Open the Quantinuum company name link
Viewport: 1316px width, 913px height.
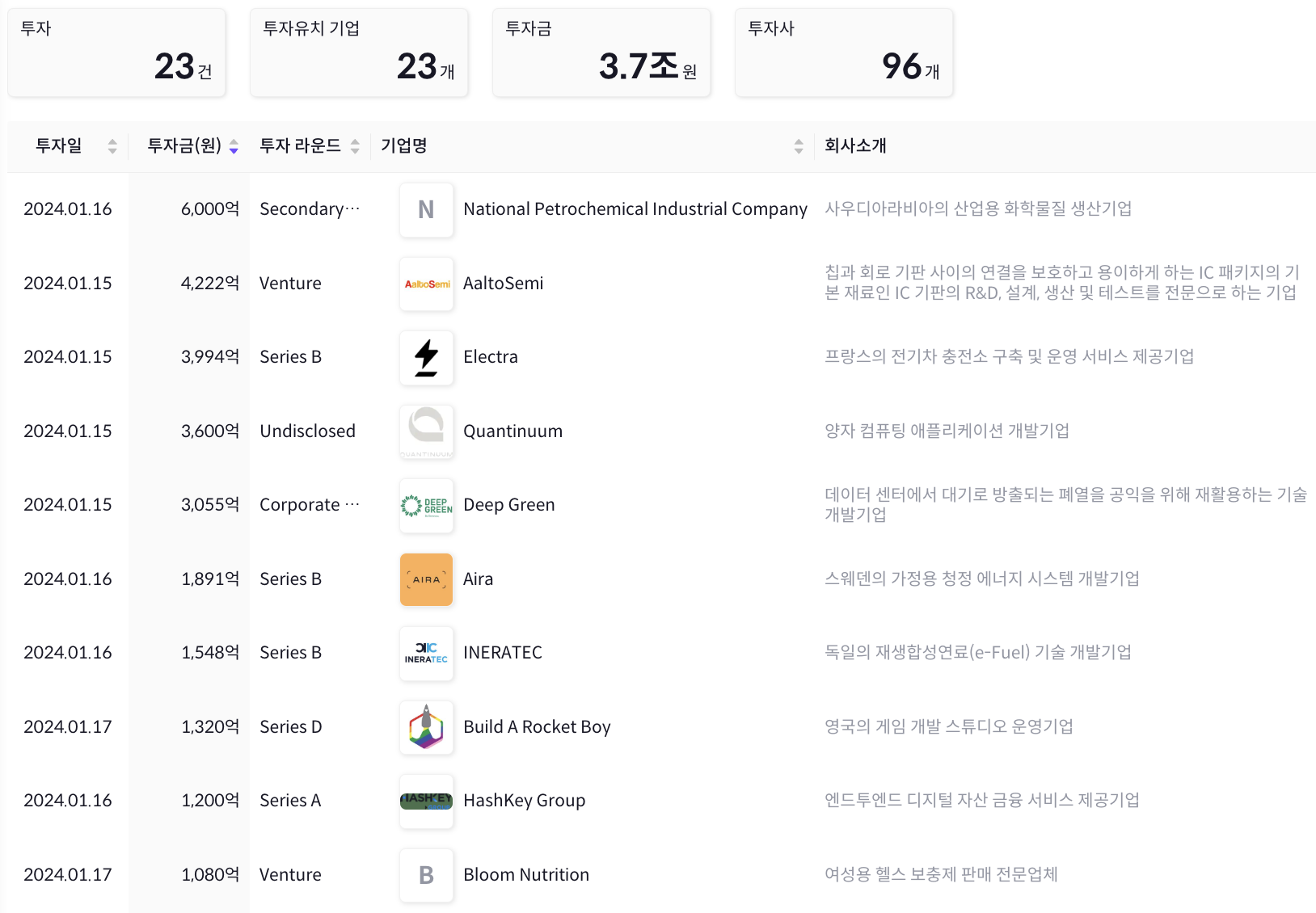(512, 431)
